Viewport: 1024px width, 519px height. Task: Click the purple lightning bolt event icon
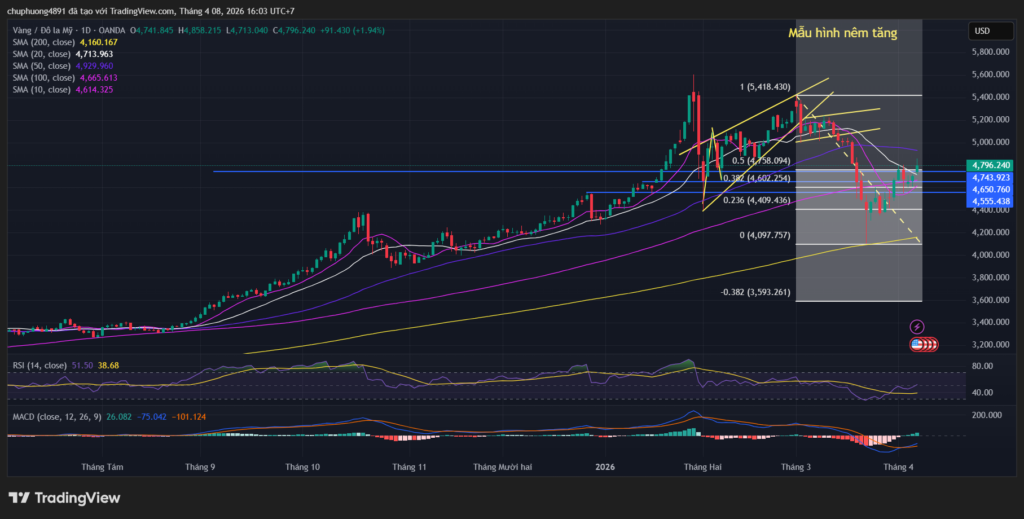pos(917,327)
